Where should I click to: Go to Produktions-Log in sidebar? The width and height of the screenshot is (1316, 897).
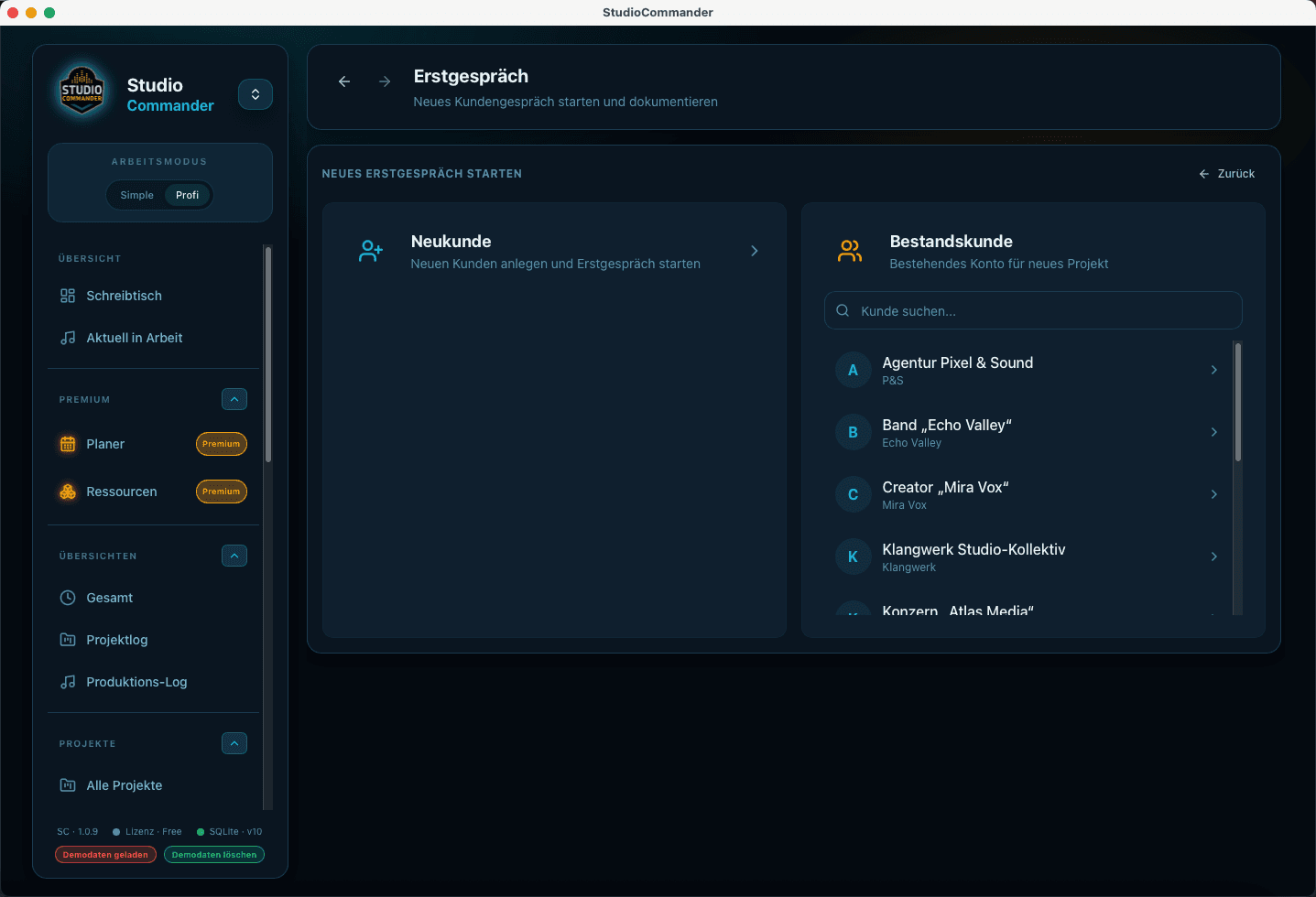tap(136, 682)
